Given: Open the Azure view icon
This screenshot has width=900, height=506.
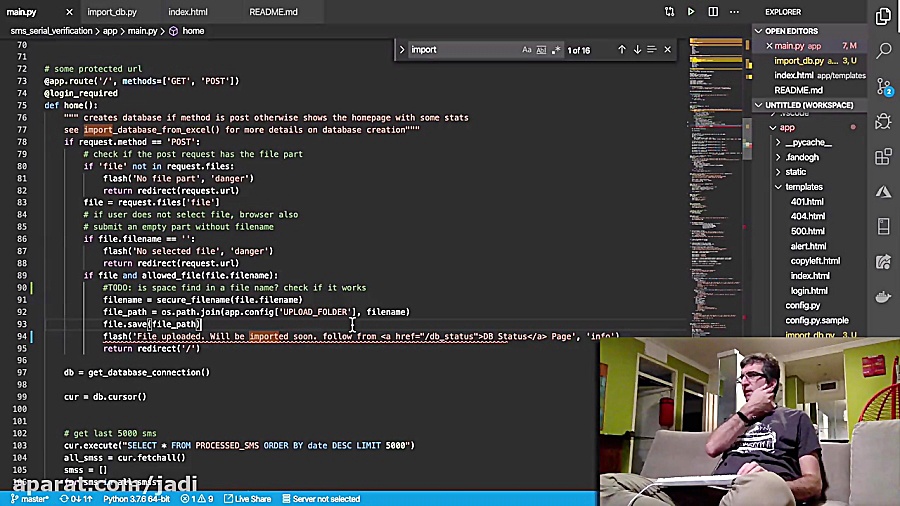Looking at the screenshot, I should [883, 192].
